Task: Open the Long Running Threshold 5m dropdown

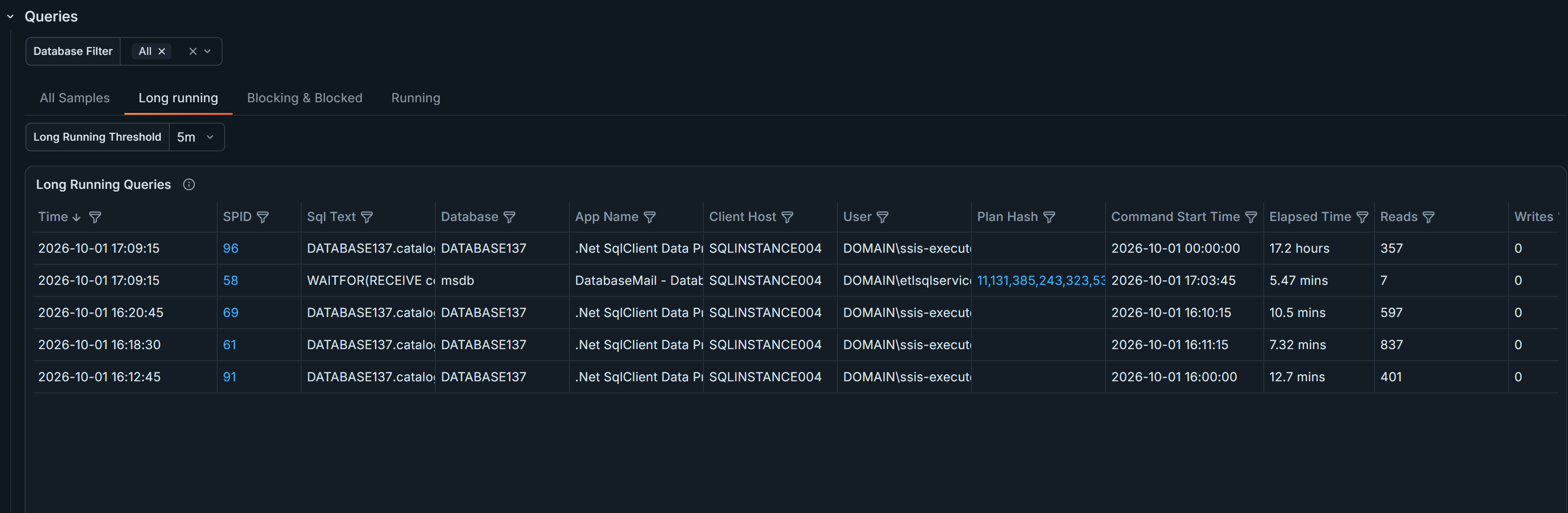Action: (196, 138)
